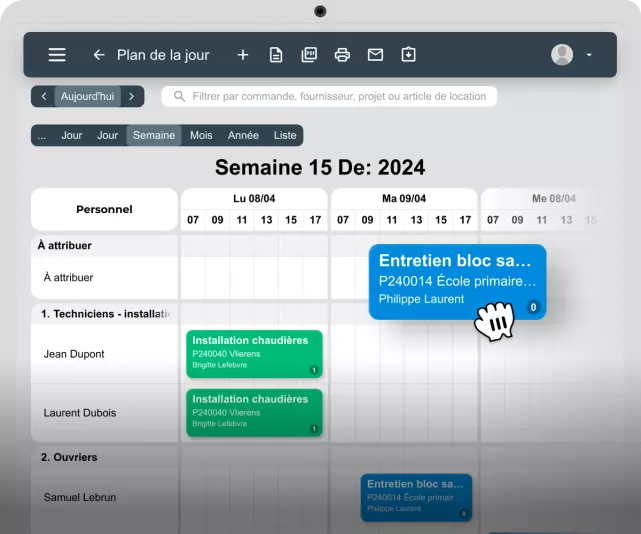Expand more view options ellipsis
The height and width of the screenshot is (534, 641).
coord(42,135)
